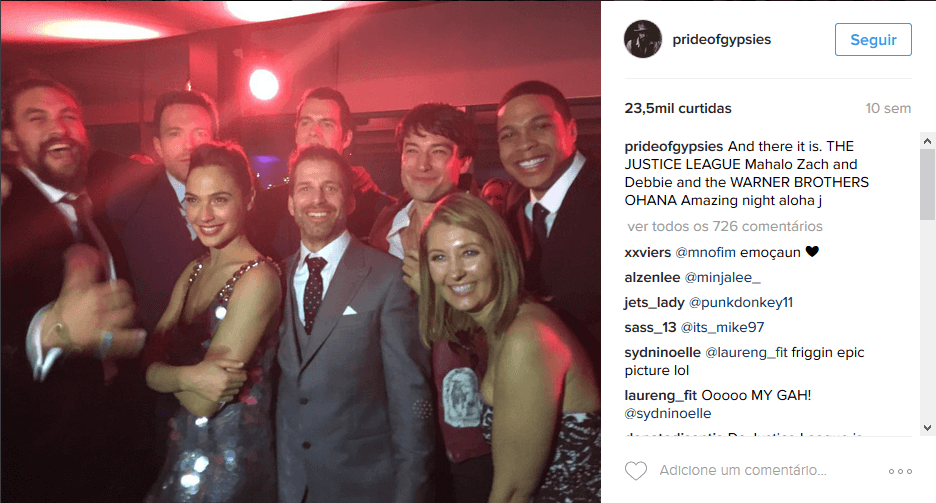Click the heart like icon
This screenshot has width=936, height=503.
click(636, 471)
